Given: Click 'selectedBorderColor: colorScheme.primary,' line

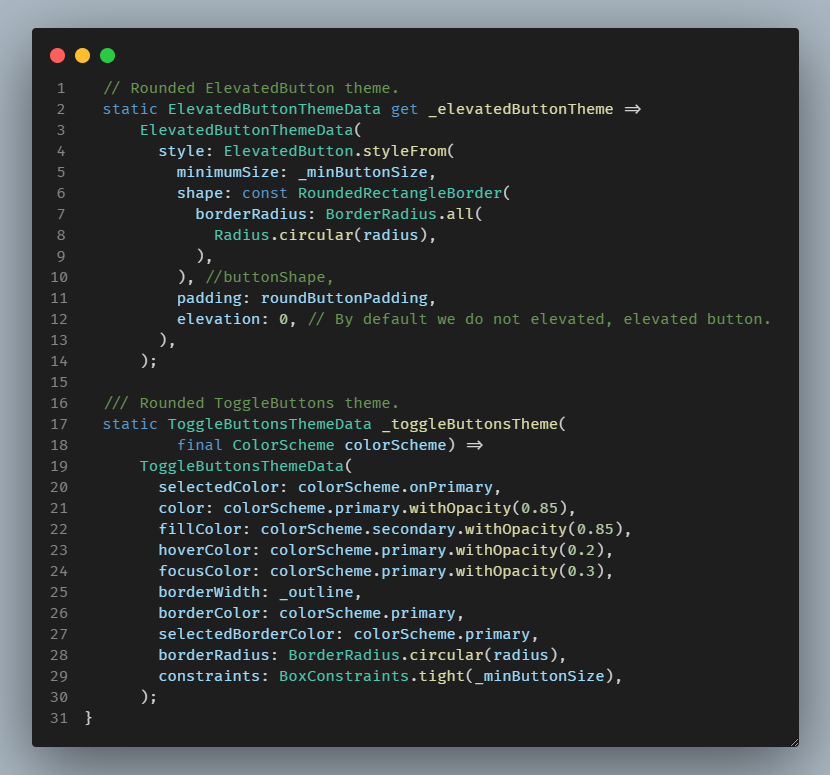Looking at the screenshot, I should click(348, 634).
